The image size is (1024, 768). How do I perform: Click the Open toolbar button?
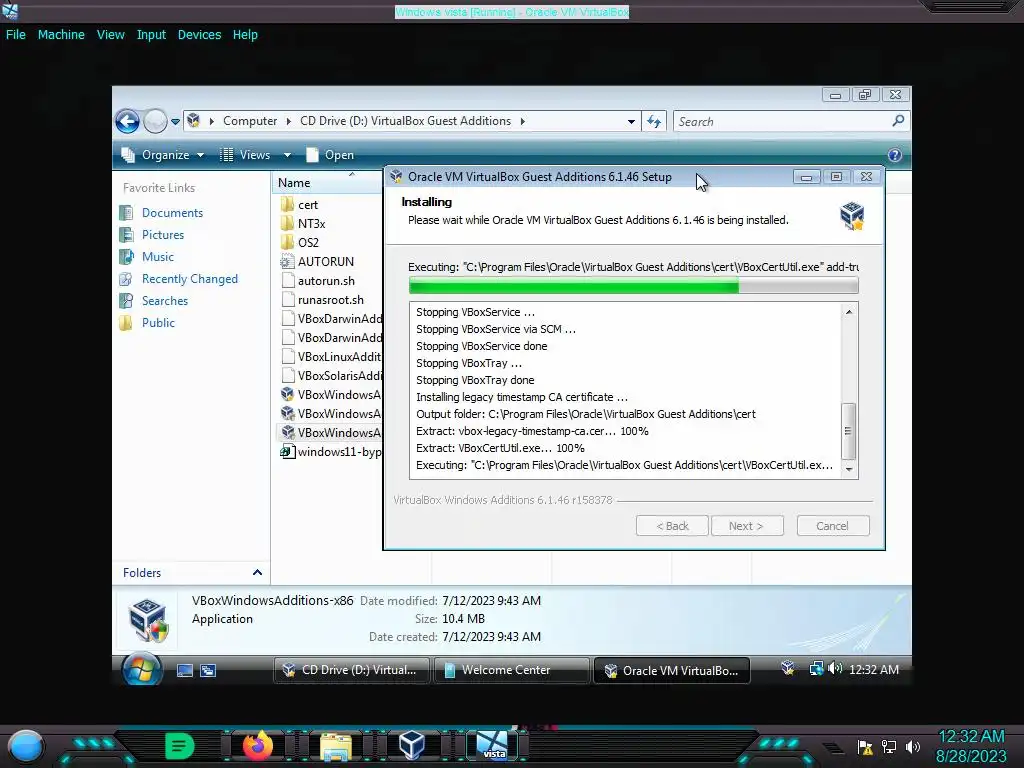tap(330, 155)
